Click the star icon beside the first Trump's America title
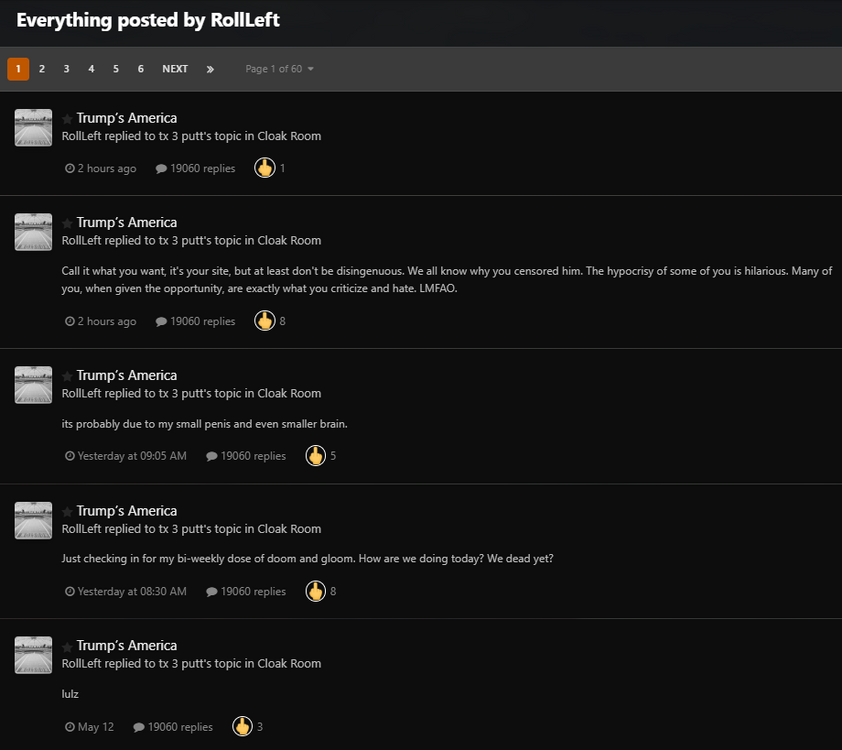The width and height of the screenshot is (842, 750). pyautogui.click(x=67, y=119)
